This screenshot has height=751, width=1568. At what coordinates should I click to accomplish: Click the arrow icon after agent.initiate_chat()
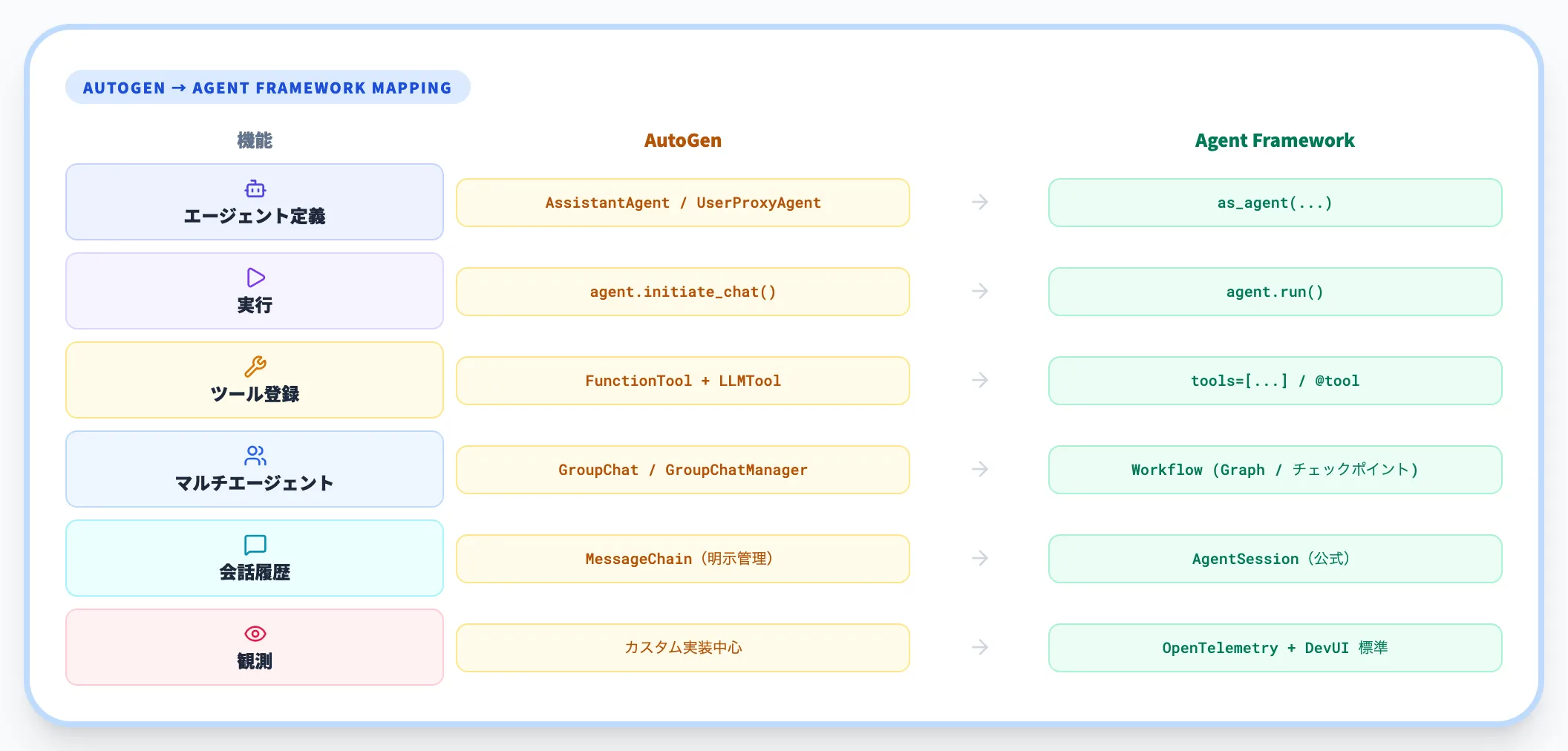pyautogui.click(x=979, y=291)
